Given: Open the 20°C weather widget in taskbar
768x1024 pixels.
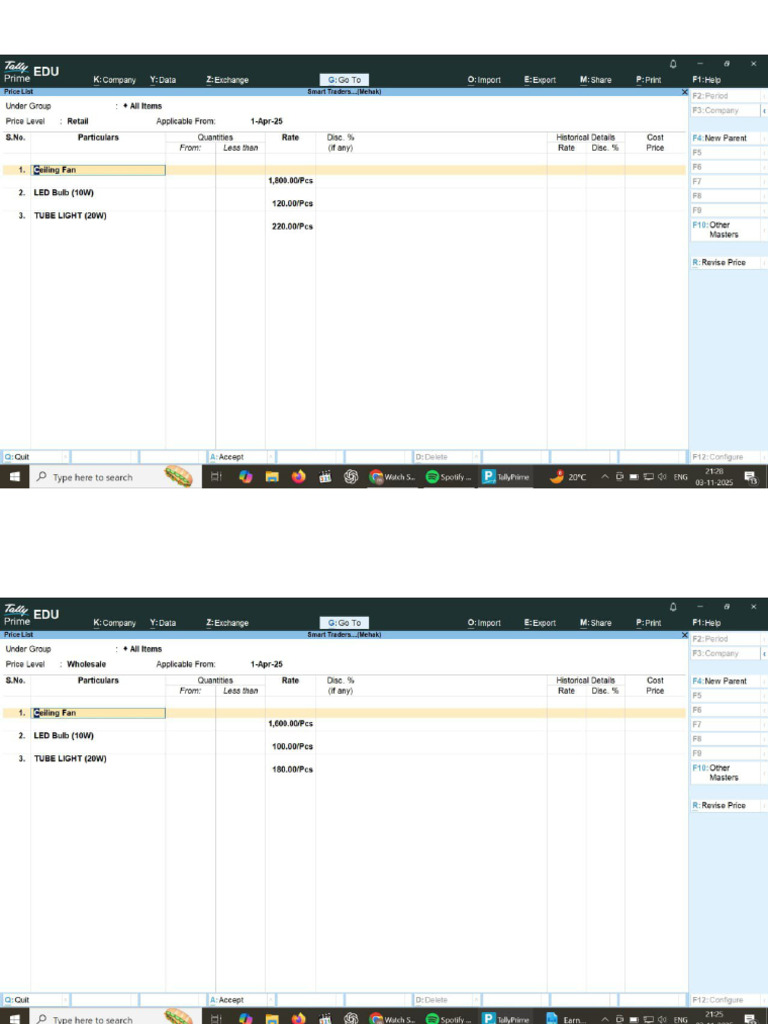Looking at the screenshot, I should 568,477.
